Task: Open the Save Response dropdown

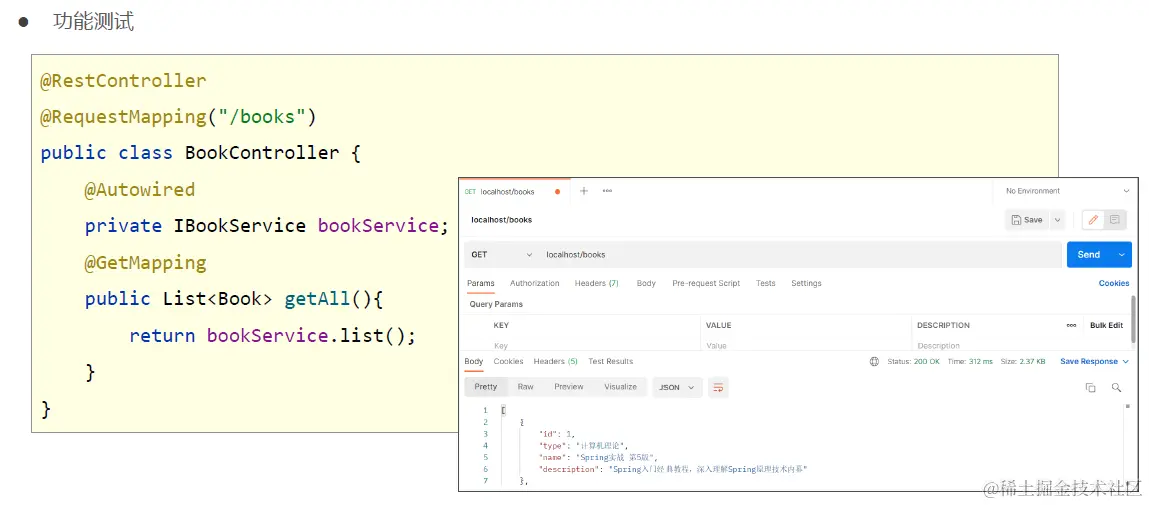Action: (x=1094, y=361)
